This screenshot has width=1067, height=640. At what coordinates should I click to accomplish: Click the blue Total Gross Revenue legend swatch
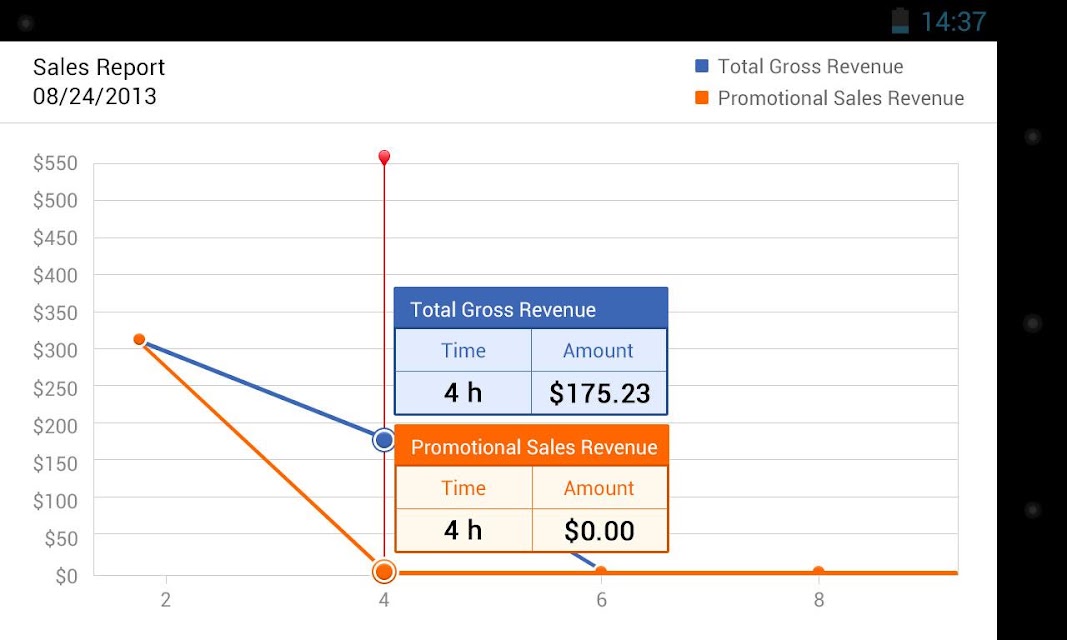pos(702,66)
